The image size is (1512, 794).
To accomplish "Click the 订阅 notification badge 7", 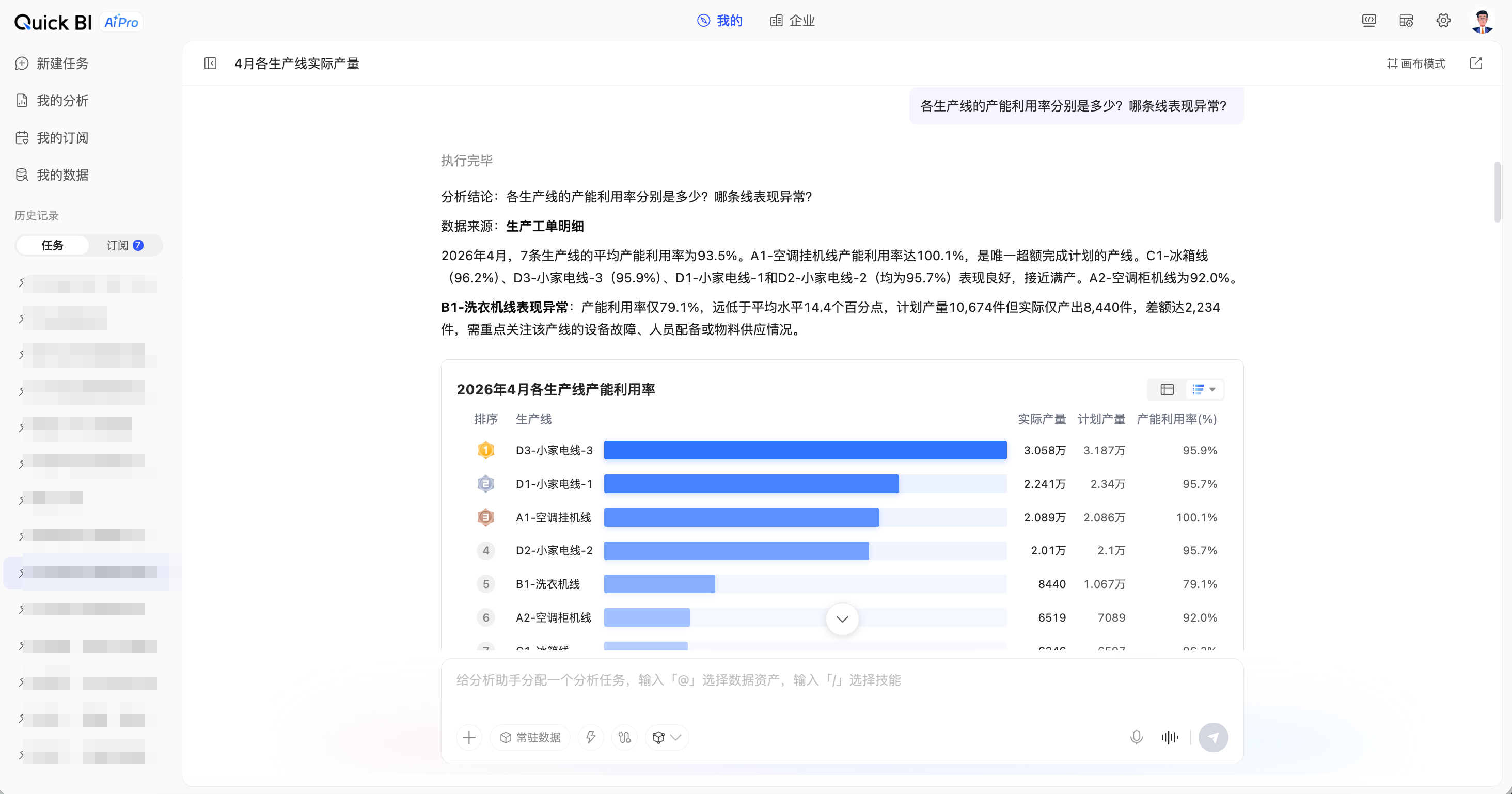I will [138, 245].
